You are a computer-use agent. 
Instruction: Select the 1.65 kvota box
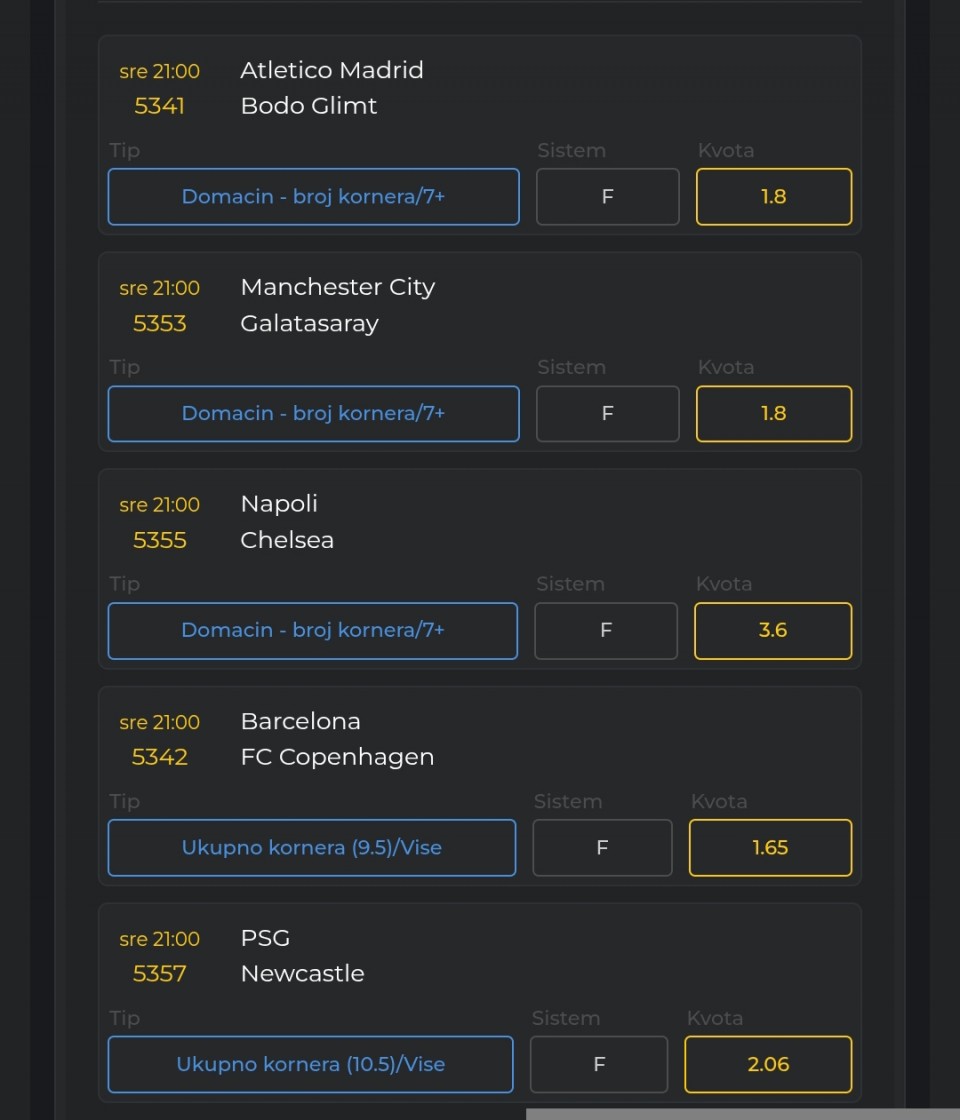[770, 848]
